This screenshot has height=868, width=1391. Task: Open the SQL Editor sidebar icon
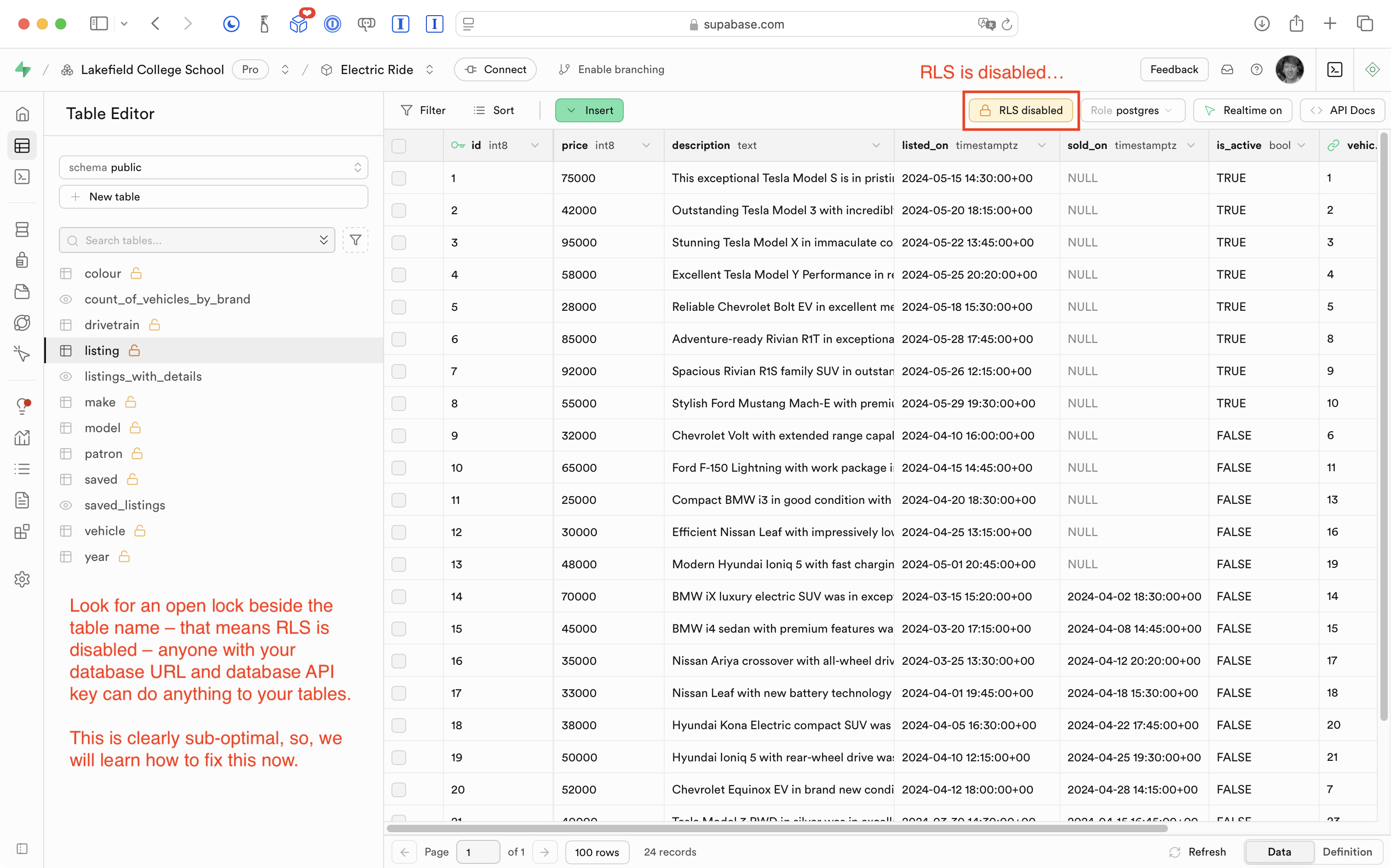22,177
